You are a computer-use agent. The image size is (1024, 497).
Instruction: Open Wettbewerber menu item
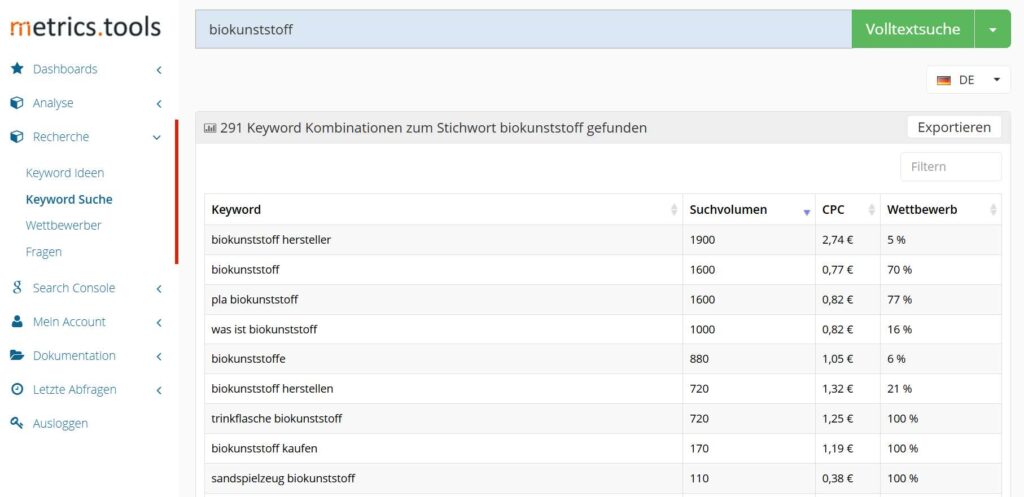(63, 225)
